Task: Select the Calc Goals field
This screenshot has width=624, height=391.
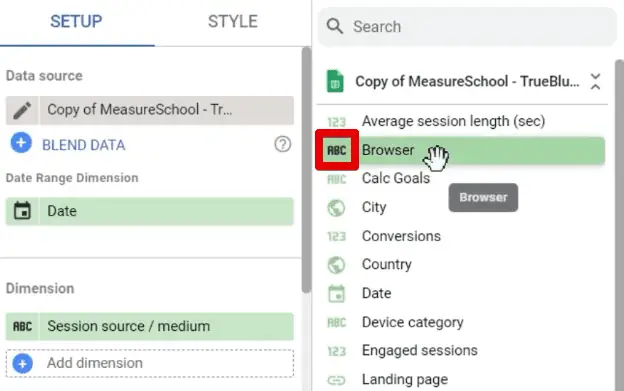Action: 396,179
